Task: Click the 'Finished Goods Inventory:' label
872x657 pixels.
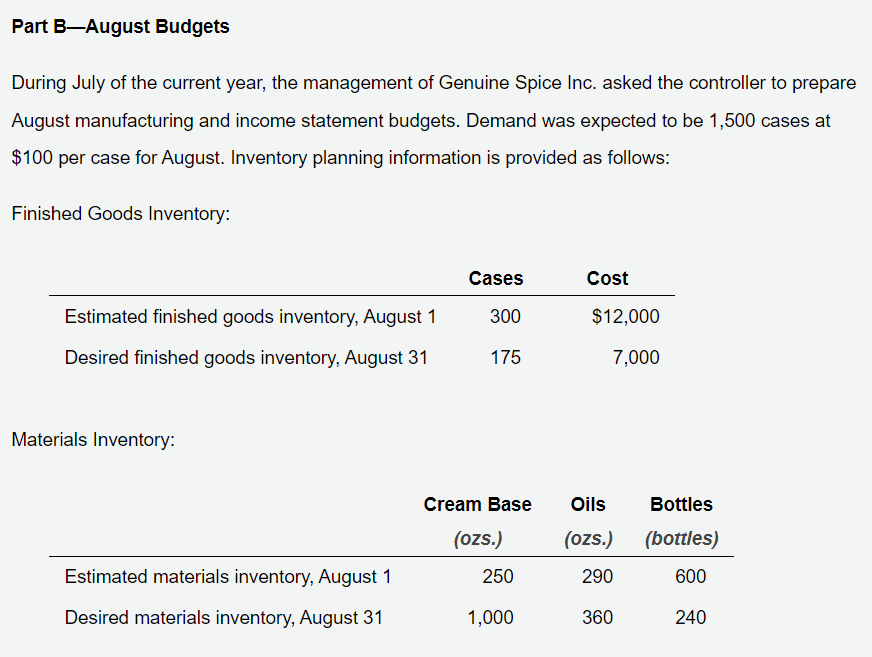Action: [121, 214]
